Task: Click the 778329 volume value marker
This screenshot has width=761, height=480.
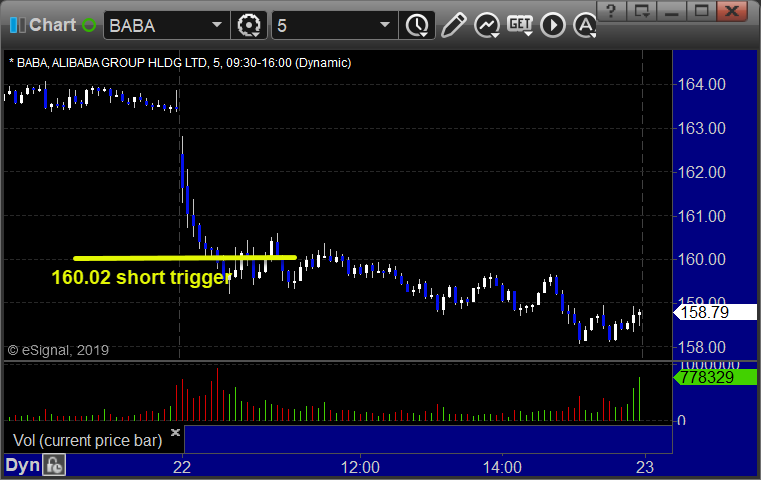Action: pyautogui.click(x=715, y=377)
